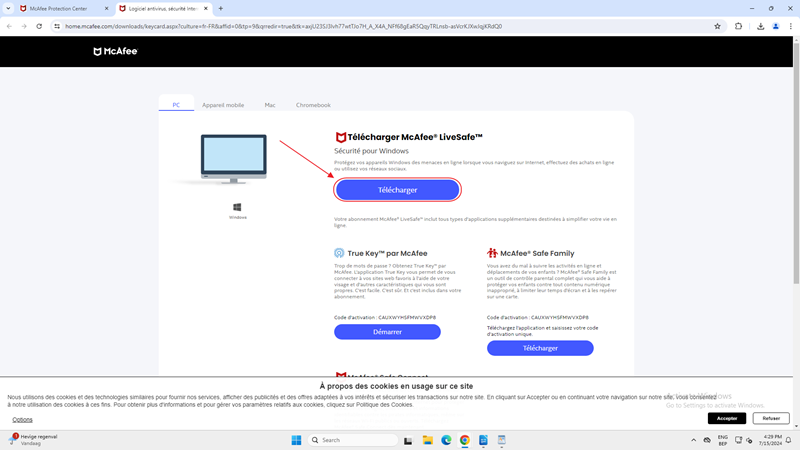Click the taskbar Search box
800x450 pixels.
tap(353, 440)
